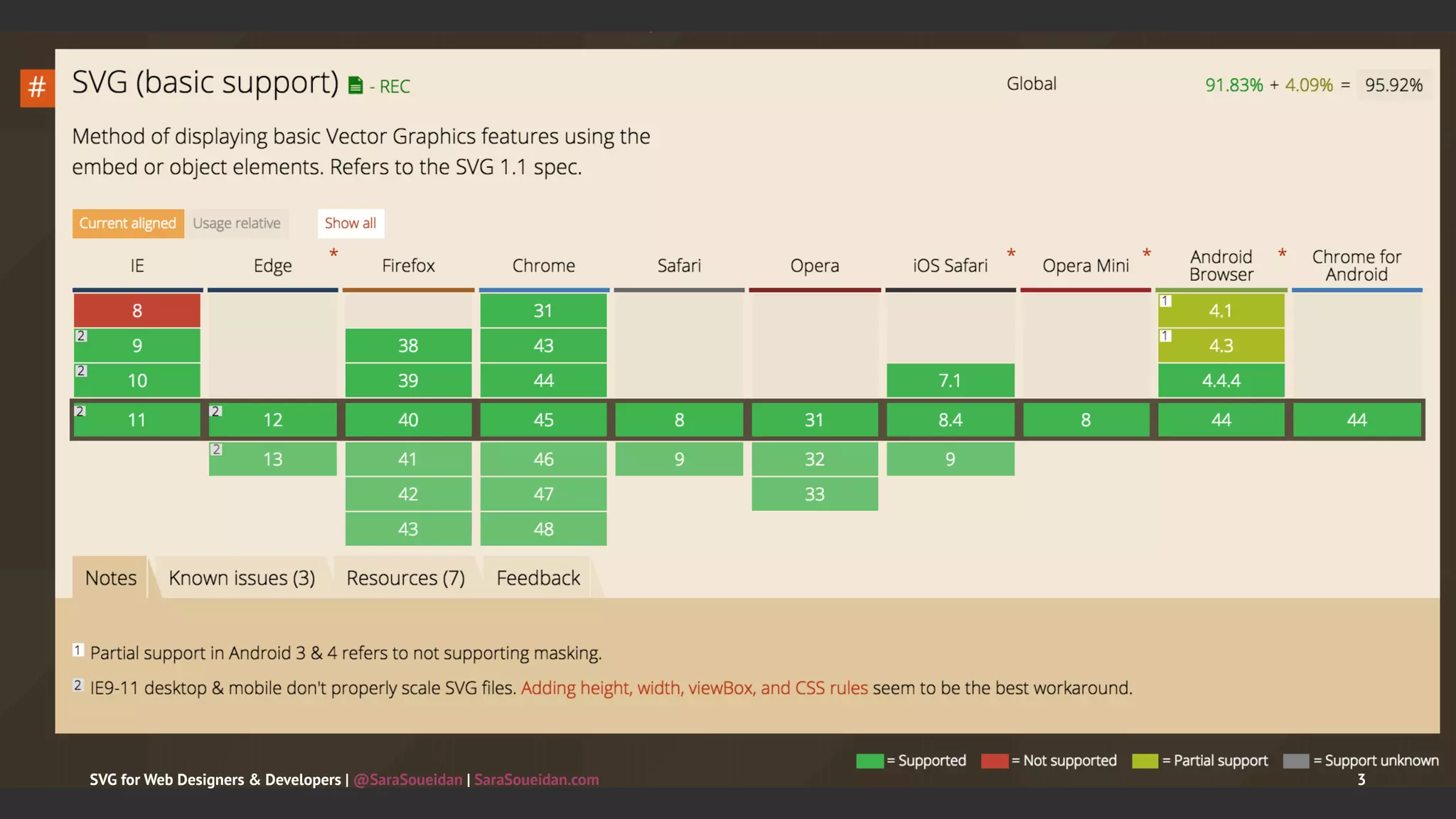Click note marker 2 on IE 9
The height and width of the screenshot is (819, 1456).
(81, 336)
